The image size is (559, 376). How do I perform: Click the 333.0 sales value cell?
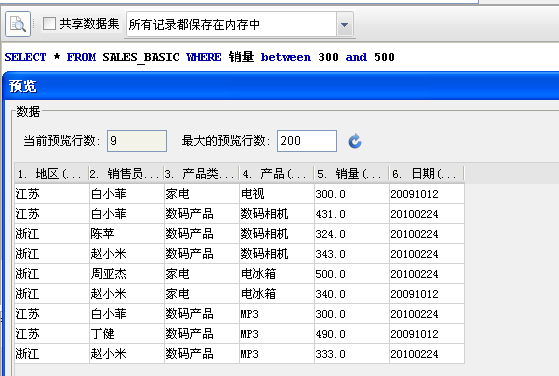[x=352, y=354]
